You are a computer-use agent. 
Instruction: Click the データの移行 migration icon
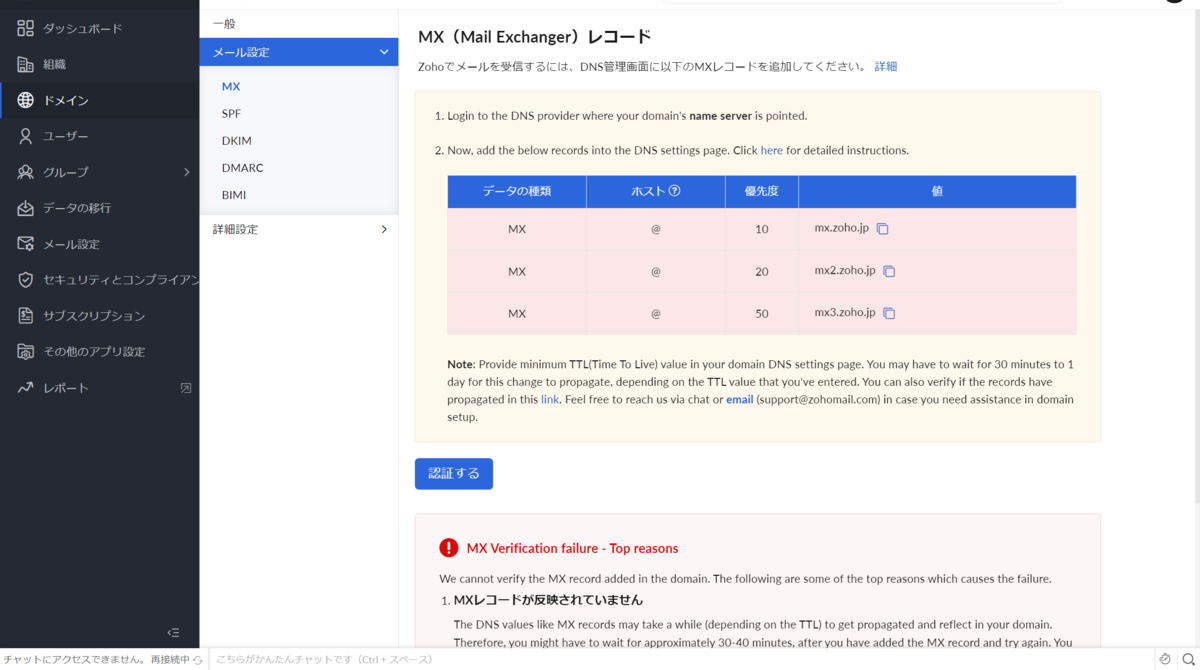(x=26, y=208)
